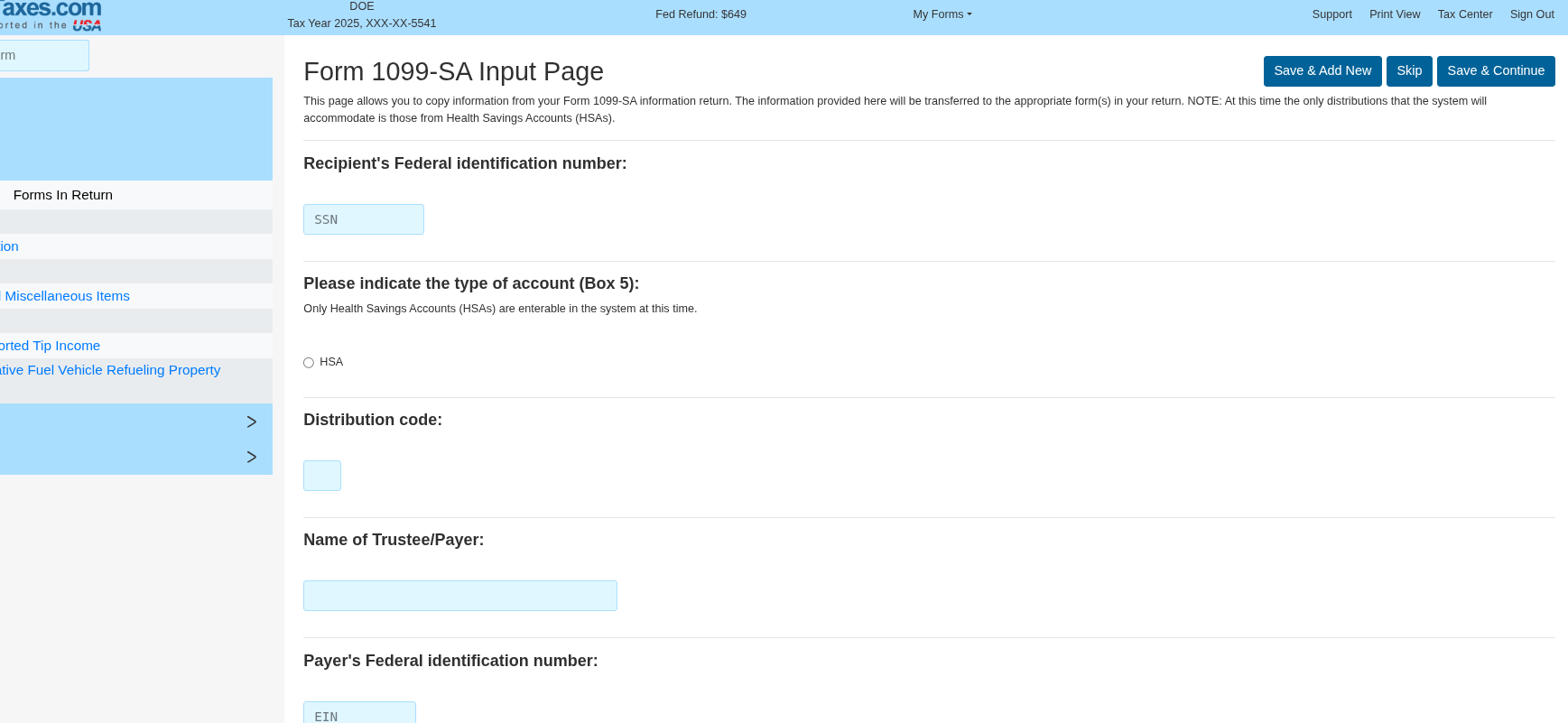
Task: Click the taxes.com USA logo
Action: 51,15
